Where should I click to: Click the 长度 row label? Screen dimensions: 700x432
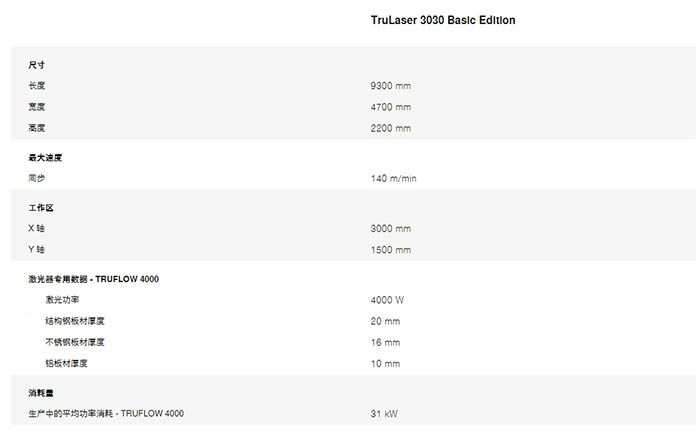37,85
